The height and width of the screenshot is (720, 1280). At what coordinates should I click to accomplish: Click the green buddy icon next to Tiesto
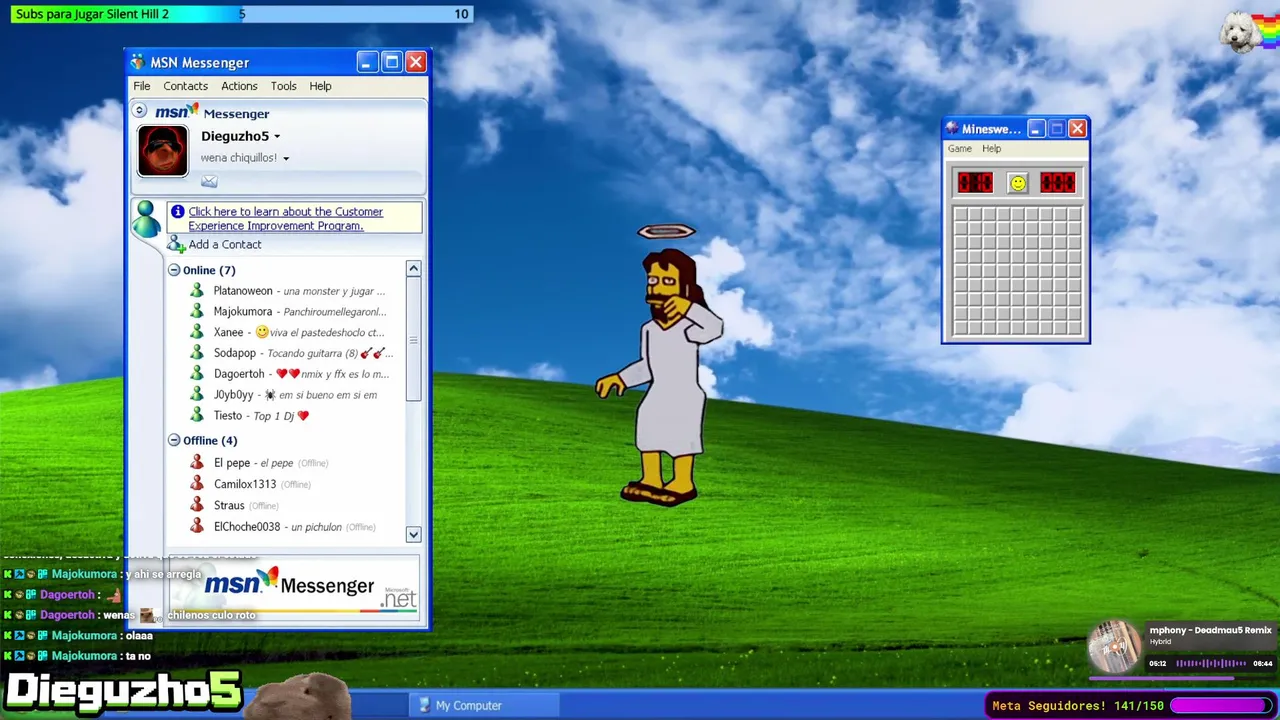(x=197, y=416)
